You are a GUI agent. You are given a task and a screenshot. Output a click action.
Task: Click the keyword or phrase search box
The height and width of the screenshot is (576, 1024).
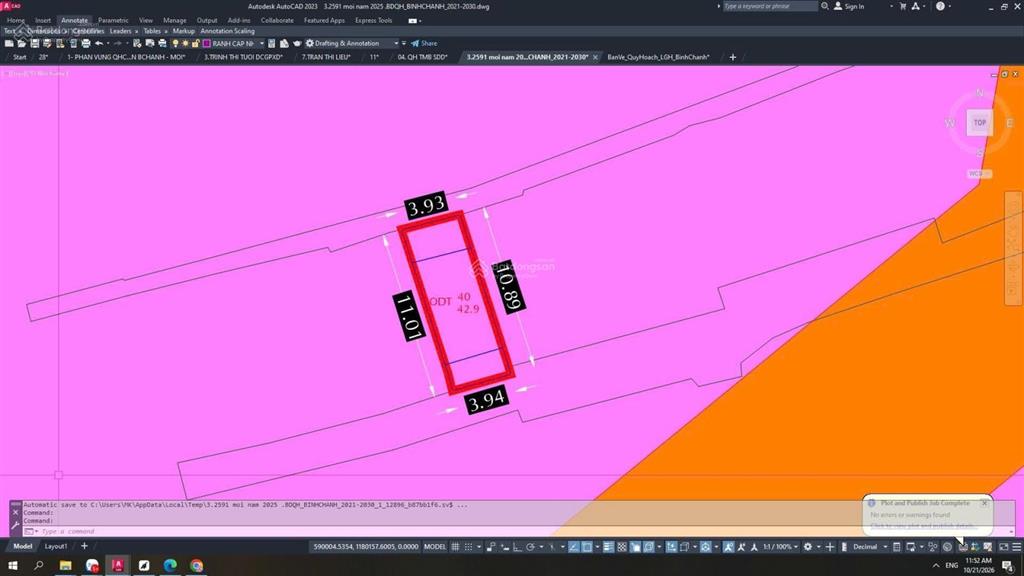tap(770, 6)
